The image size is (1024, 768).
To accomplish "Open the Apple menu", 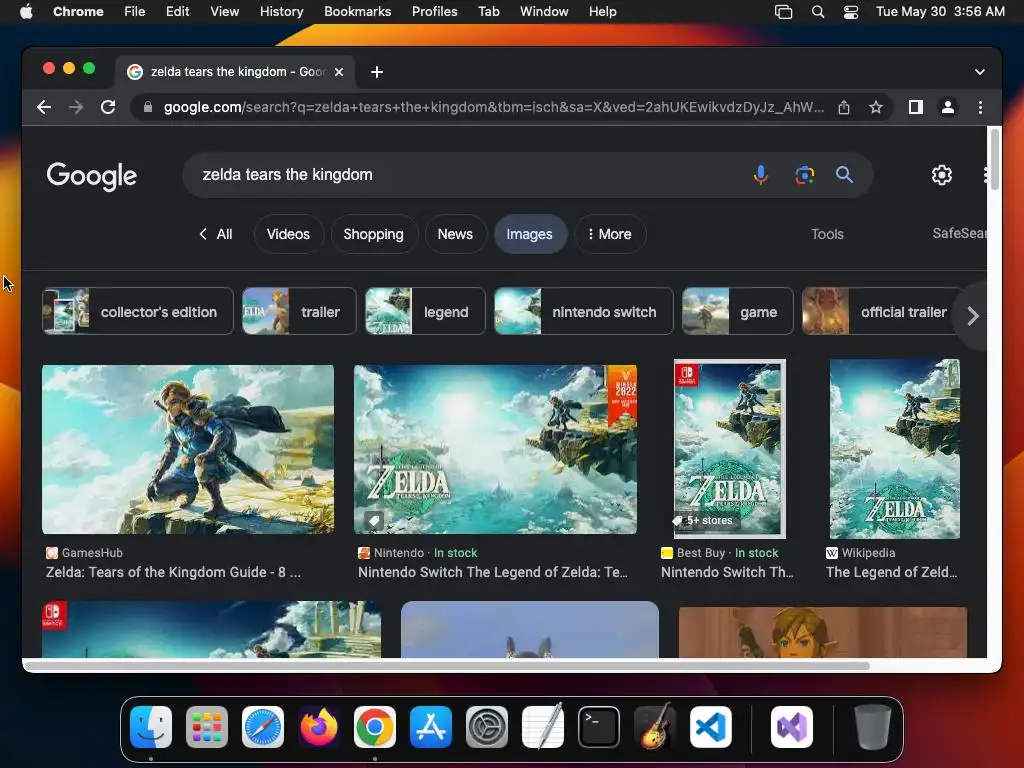I will click(26, 11).
